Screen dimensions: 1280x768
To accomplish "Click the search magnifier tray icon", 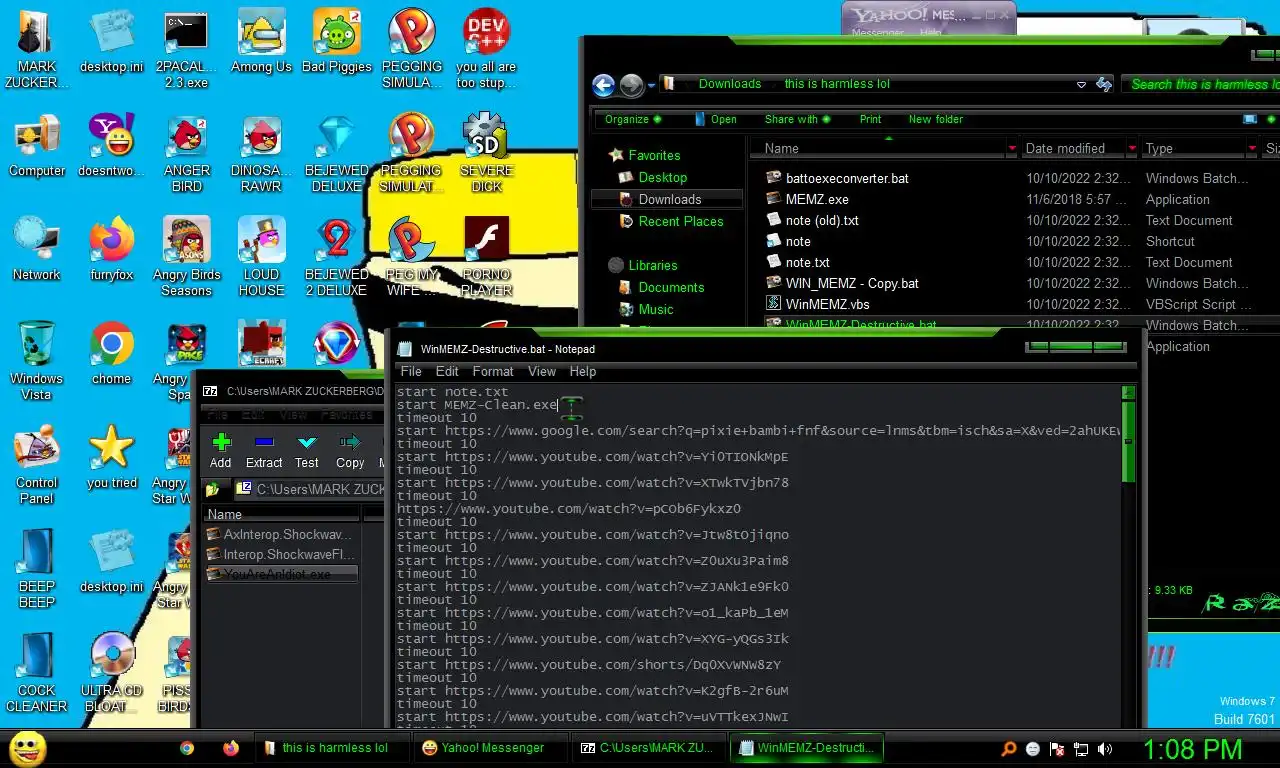I will [1009, 748].
